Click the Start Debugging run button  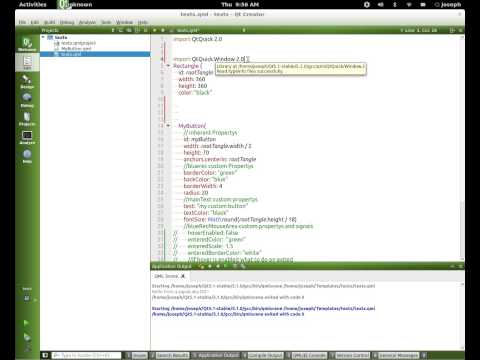tap(27, 337)
